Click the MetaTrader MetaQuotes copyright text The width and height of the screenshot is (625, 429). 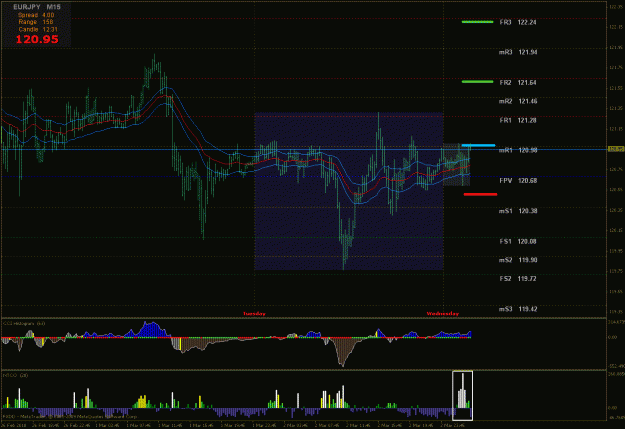point(70,417)
